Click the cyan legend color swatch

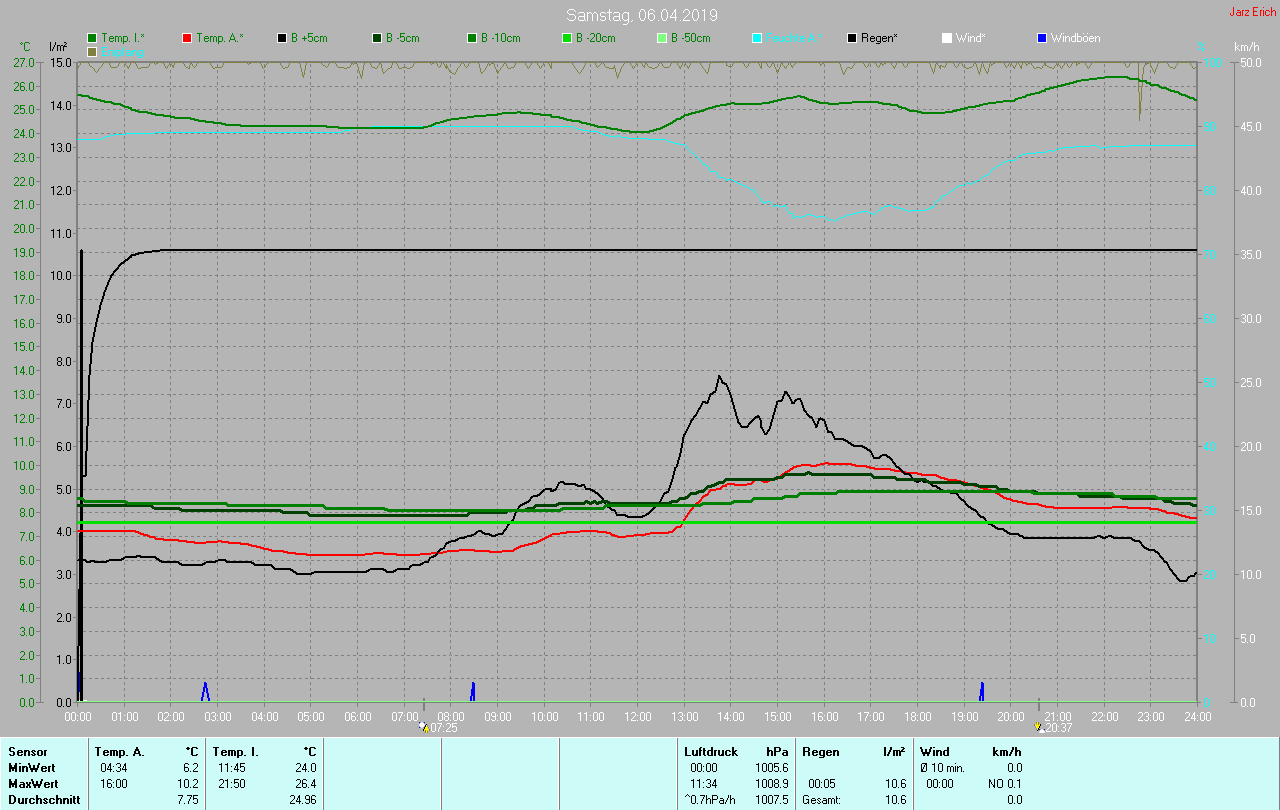pyautogui.click(x=757, y=38)
